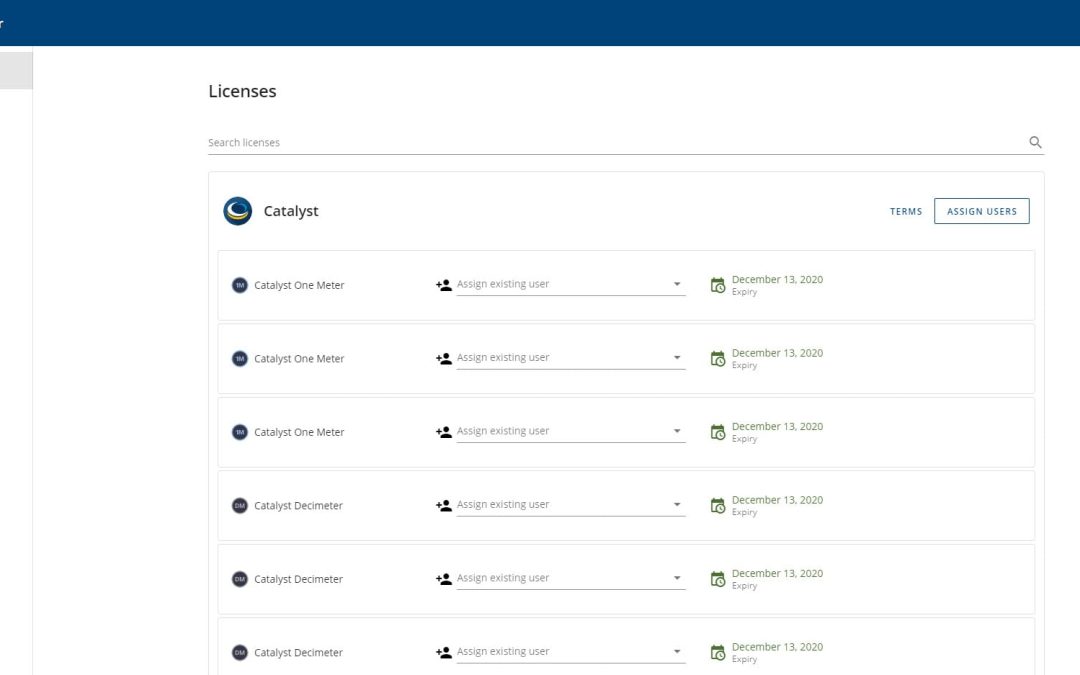Click add-user icon in second Decimeter row
1080x675 pixels.
click(x=444, y=579)
